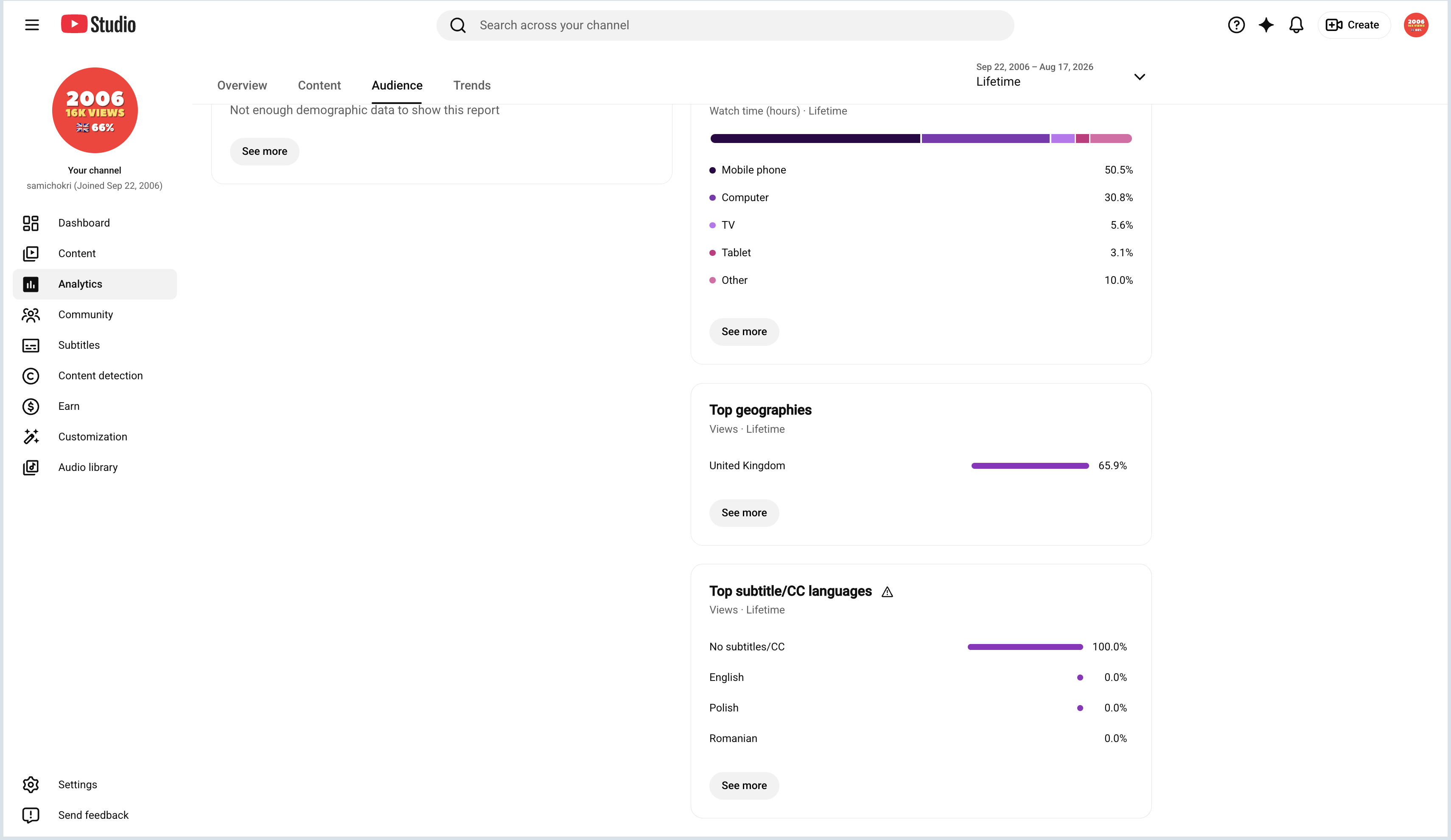
Task: Click the Dashboard sidebar icon
Action: click(x=31, y=223)
